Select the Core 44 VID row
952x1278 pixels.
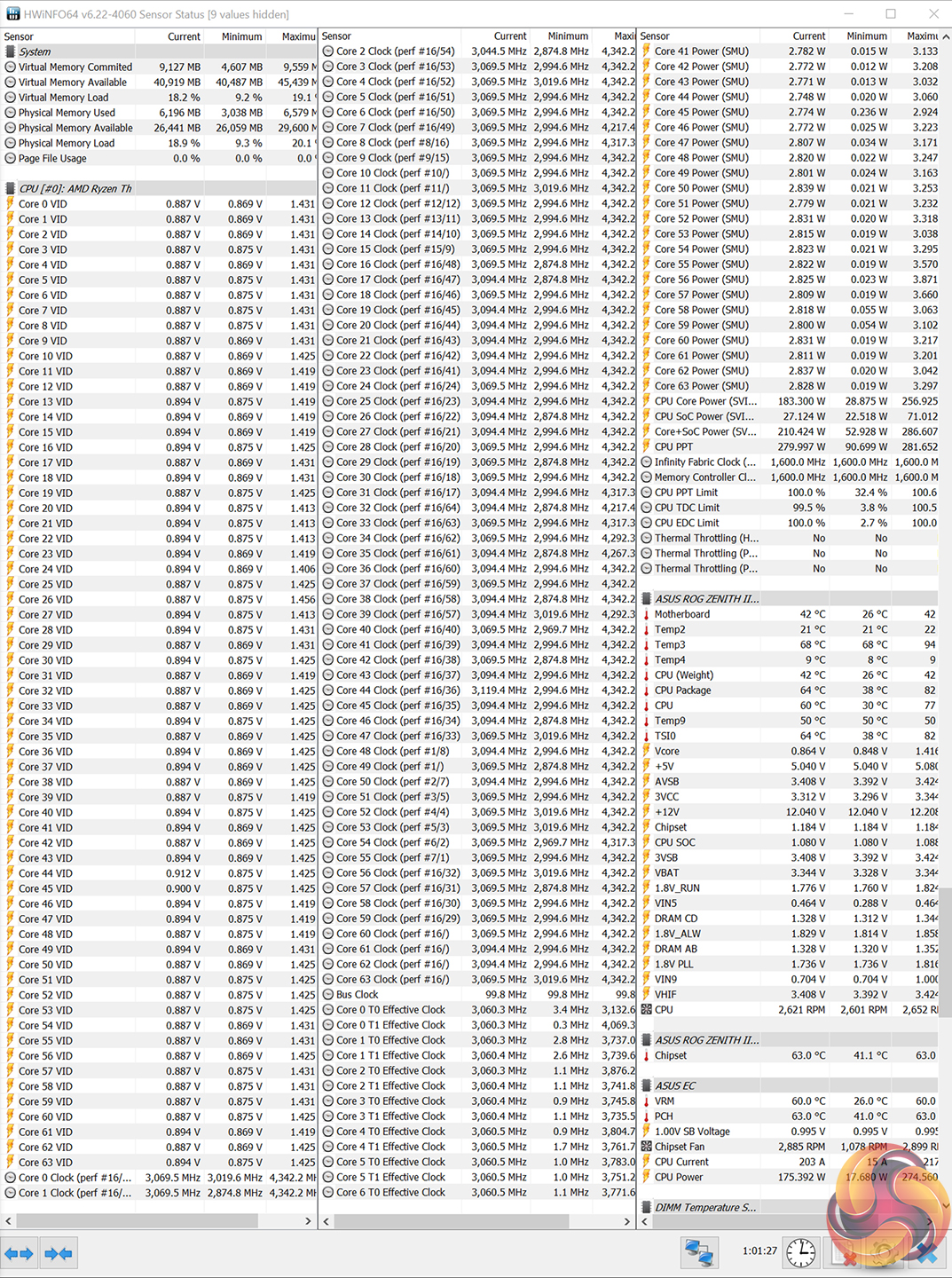[159, 873]
